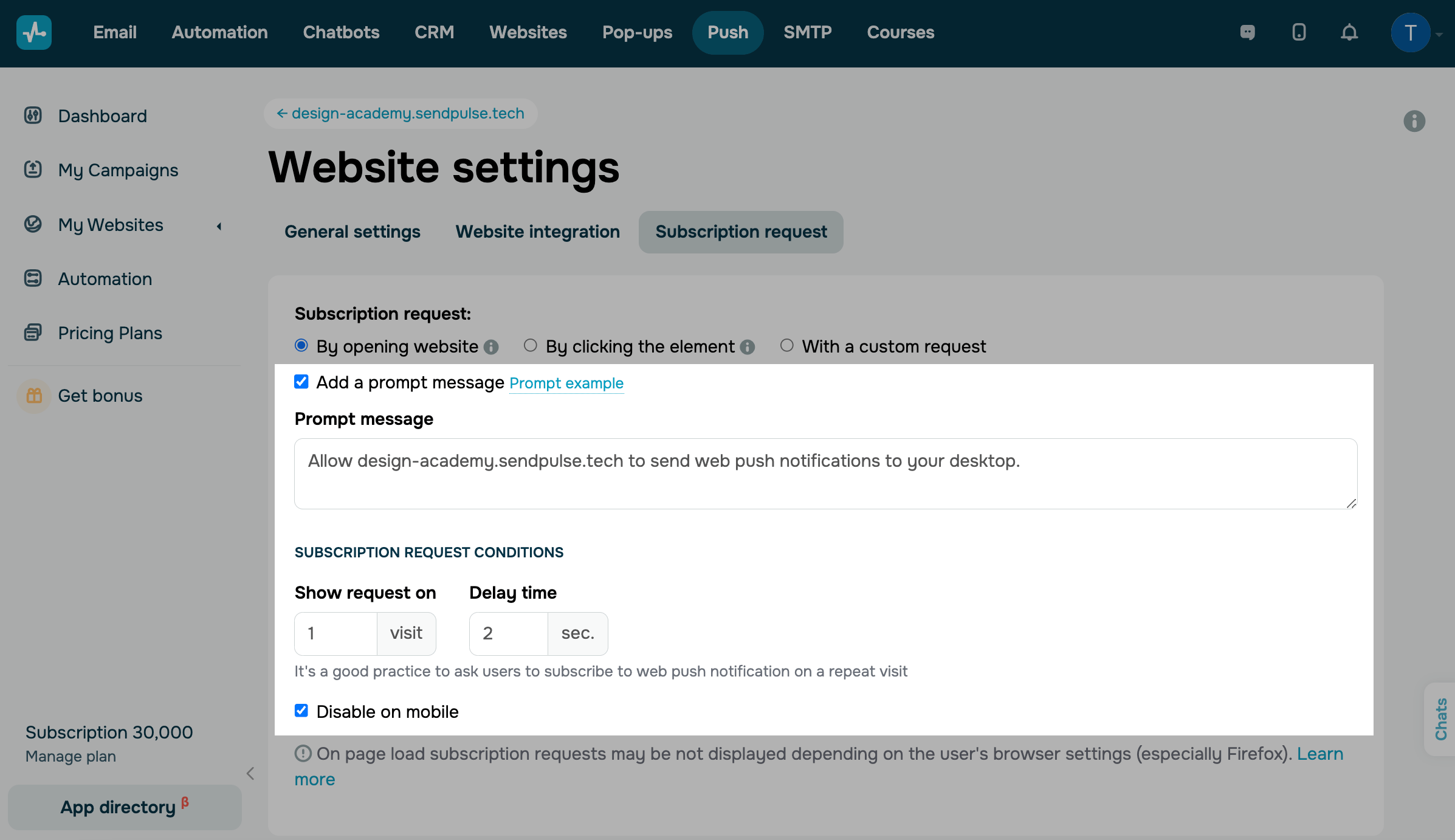Expand the My Websites sidebar arrow
This screenshot has width=1455, height=840.
[219, 226]
